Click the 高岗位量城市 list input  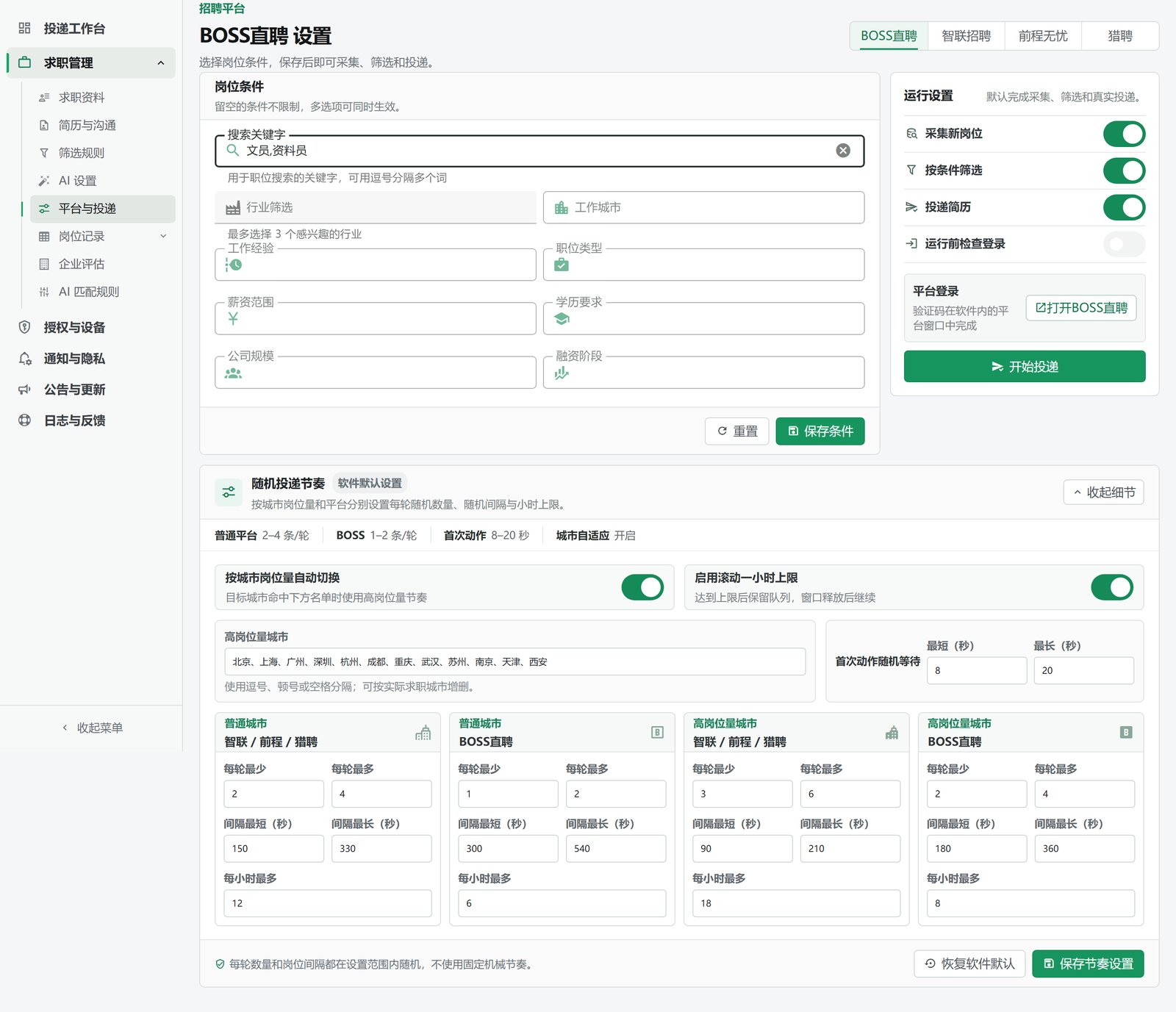[514, 661]
